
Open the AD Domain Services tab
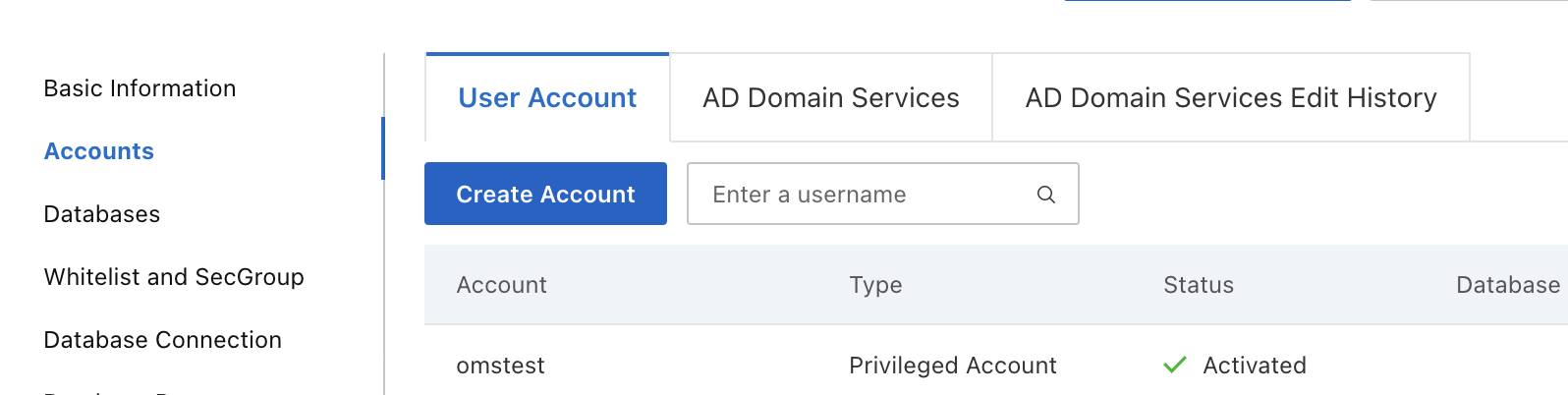click(831, 98)
